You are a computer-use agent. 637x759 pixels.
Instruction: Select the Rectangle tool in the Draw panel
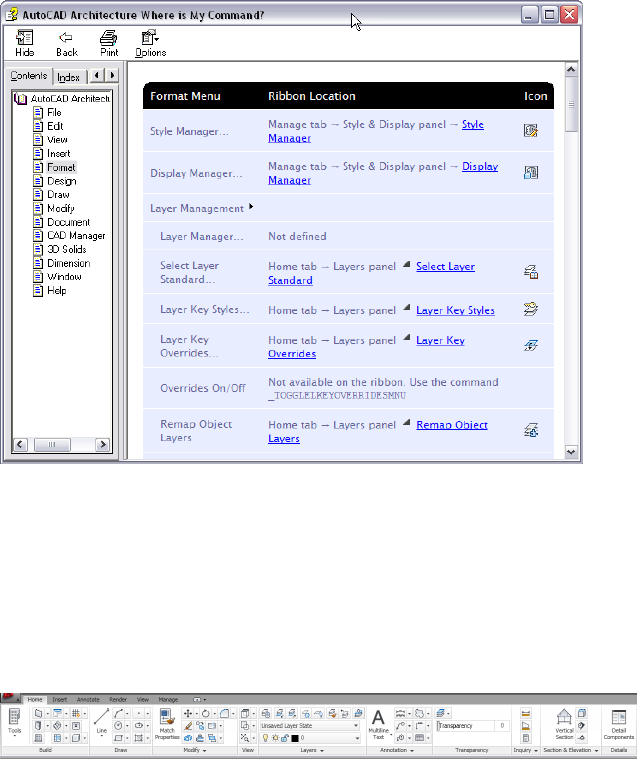point(118,738)
